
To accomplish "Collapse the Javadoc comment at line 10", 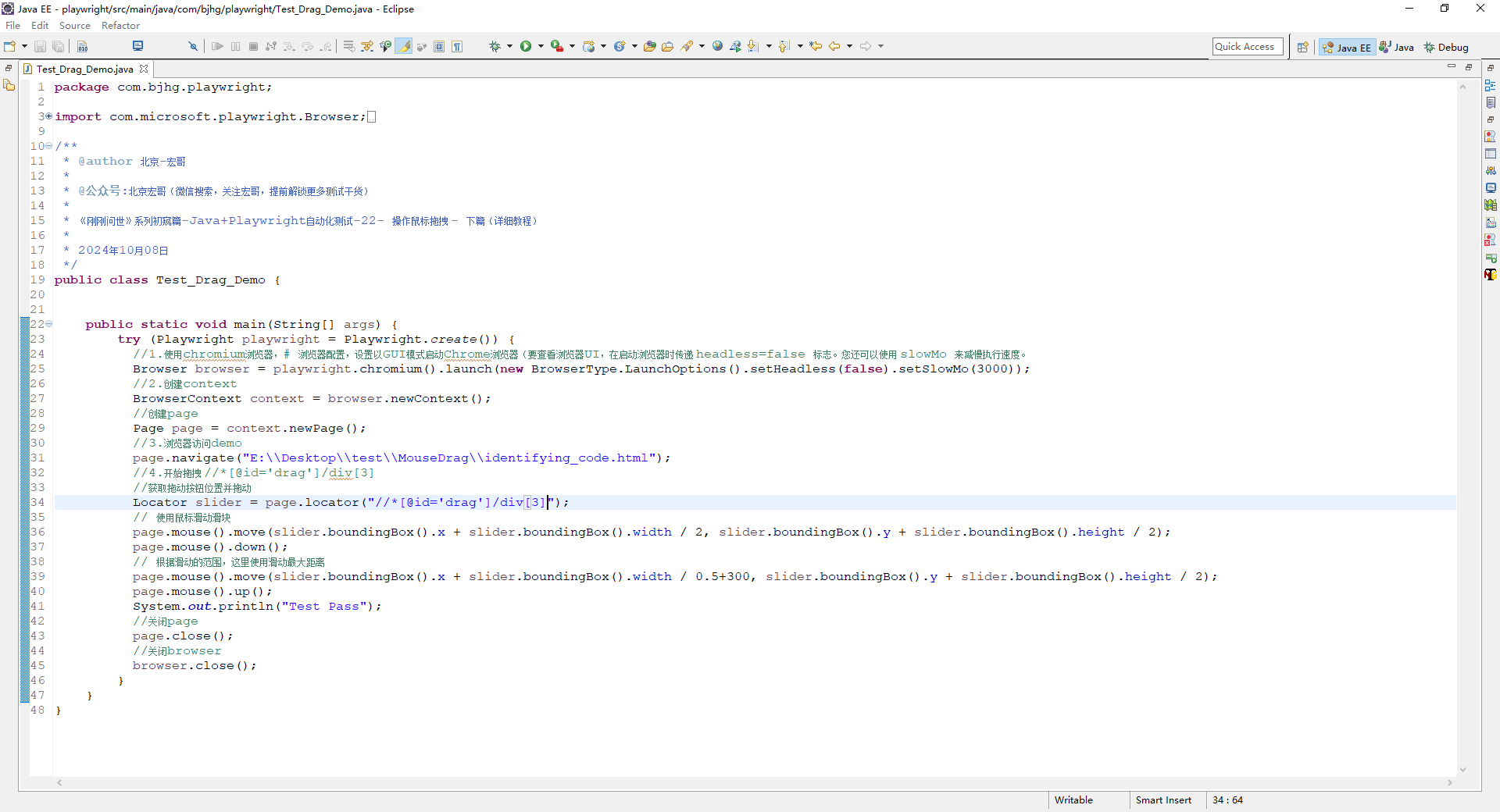I will tap(48, 146).
